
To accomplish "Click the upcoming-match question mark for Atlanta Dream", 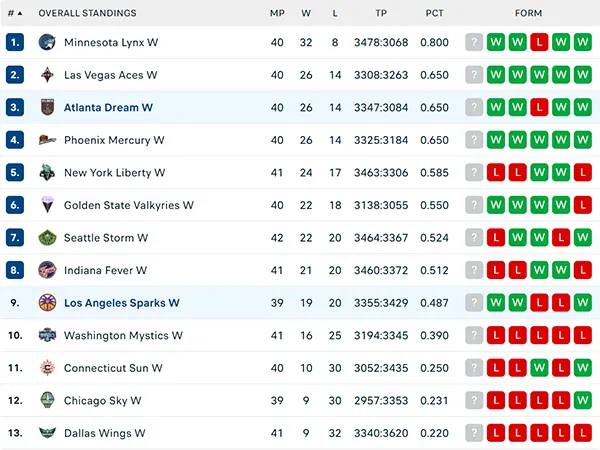I will coord(474,107).
